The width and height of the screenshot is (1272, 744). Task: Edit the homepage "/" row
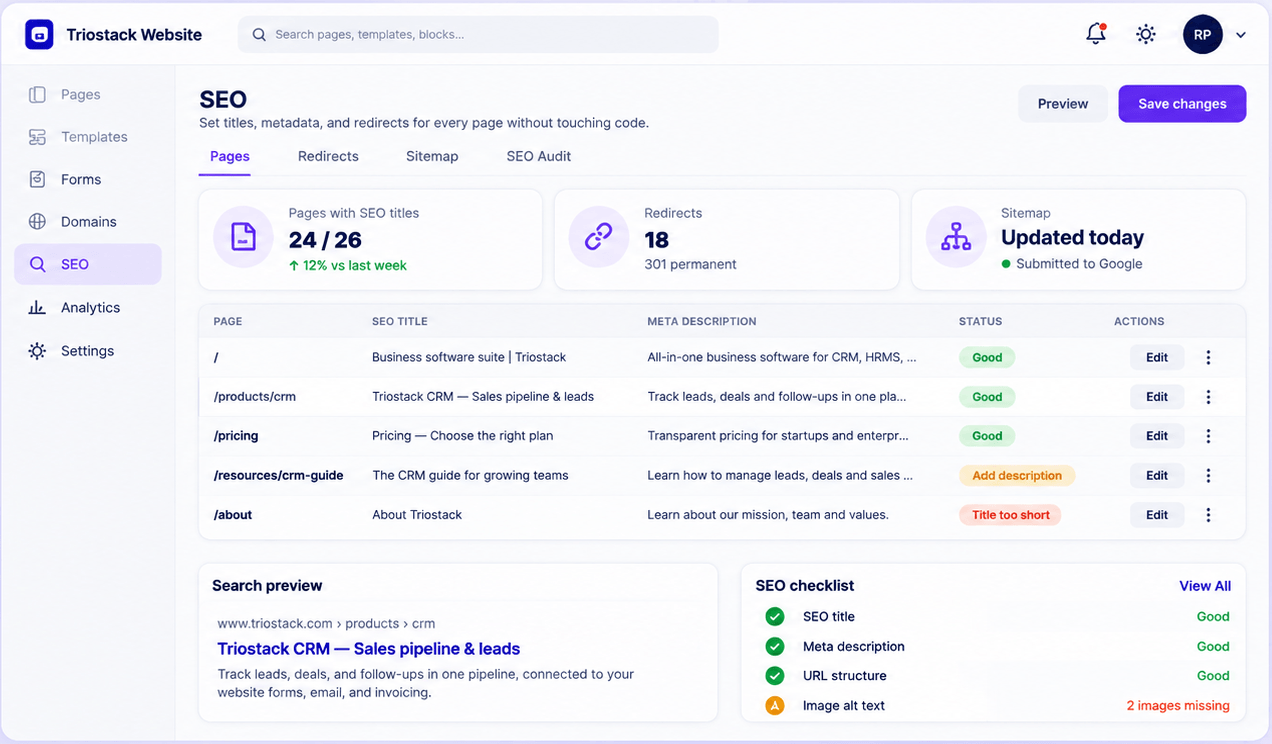click(1157, 357)
